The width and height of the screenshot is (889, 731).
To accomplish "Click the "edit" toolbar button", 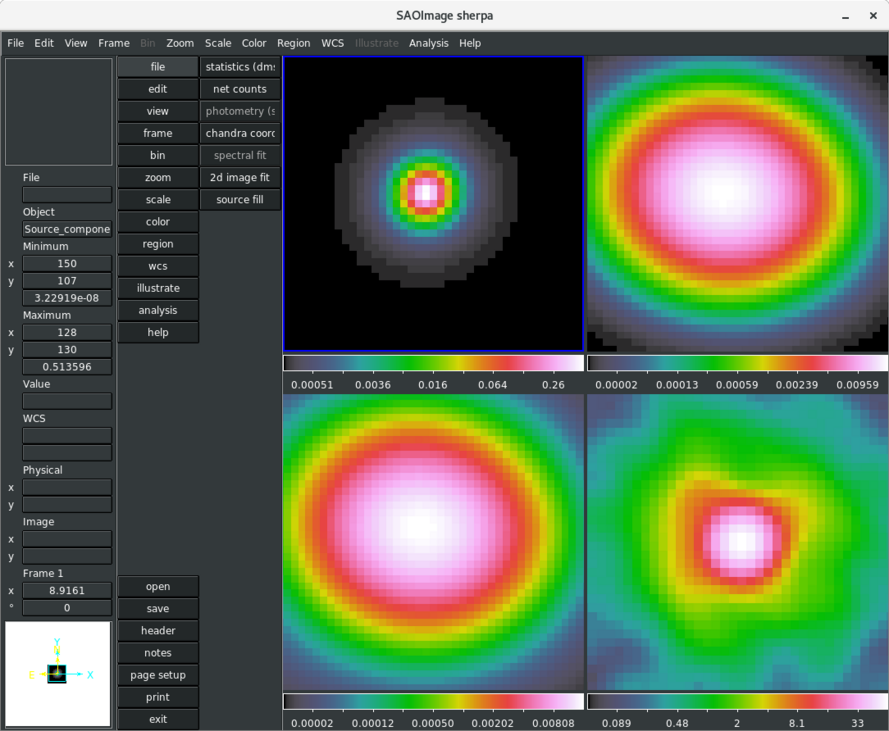I will 157,89.
